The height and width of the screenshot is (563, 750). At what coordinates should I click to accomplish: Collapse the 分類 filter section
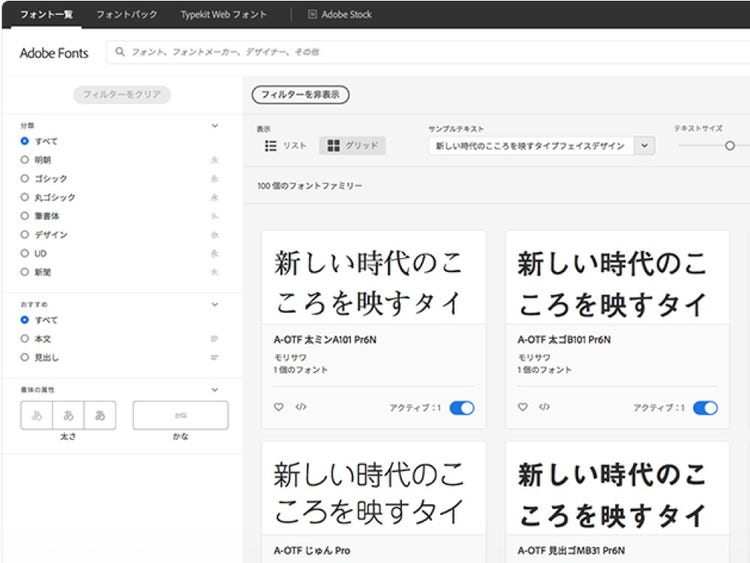[214, 126]
